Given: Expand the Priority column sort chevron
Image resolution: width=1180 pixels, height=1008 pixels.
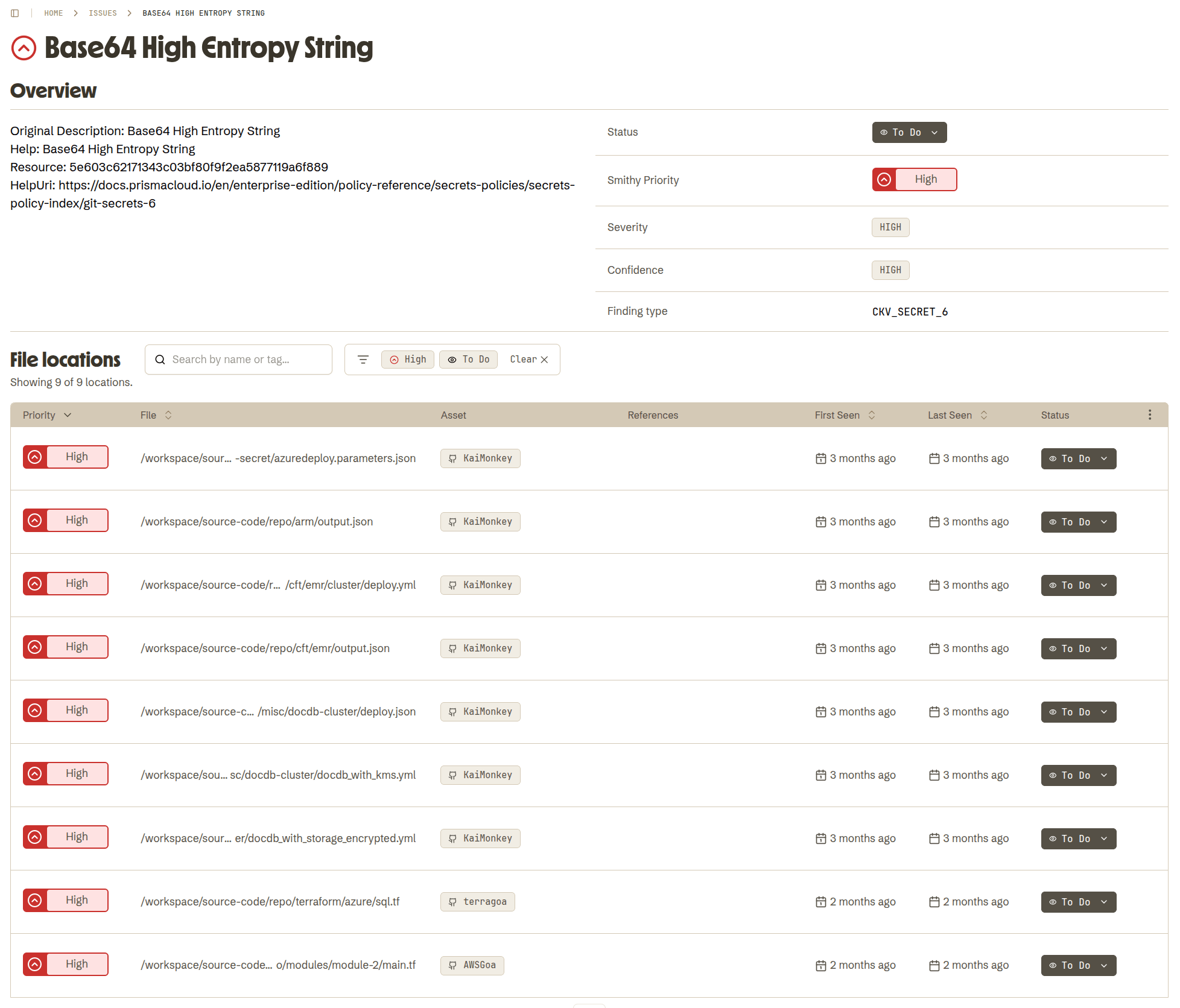Looking at the screenshot, I should [x=68, y=415].
